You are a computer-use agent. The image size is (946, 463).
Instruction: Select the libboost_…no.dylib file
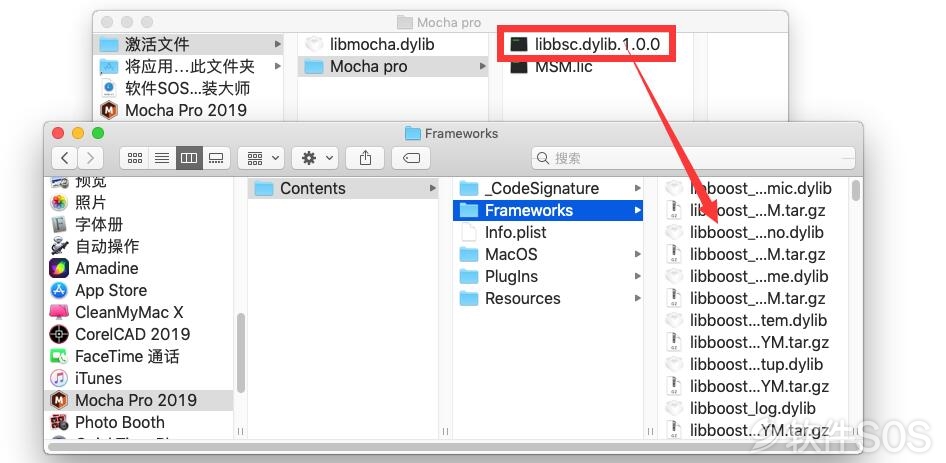coord(754,232)
